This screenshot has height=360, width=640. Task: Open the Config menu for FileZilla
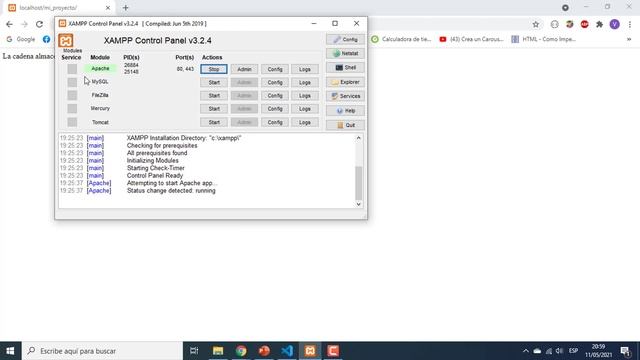[275, 96]
